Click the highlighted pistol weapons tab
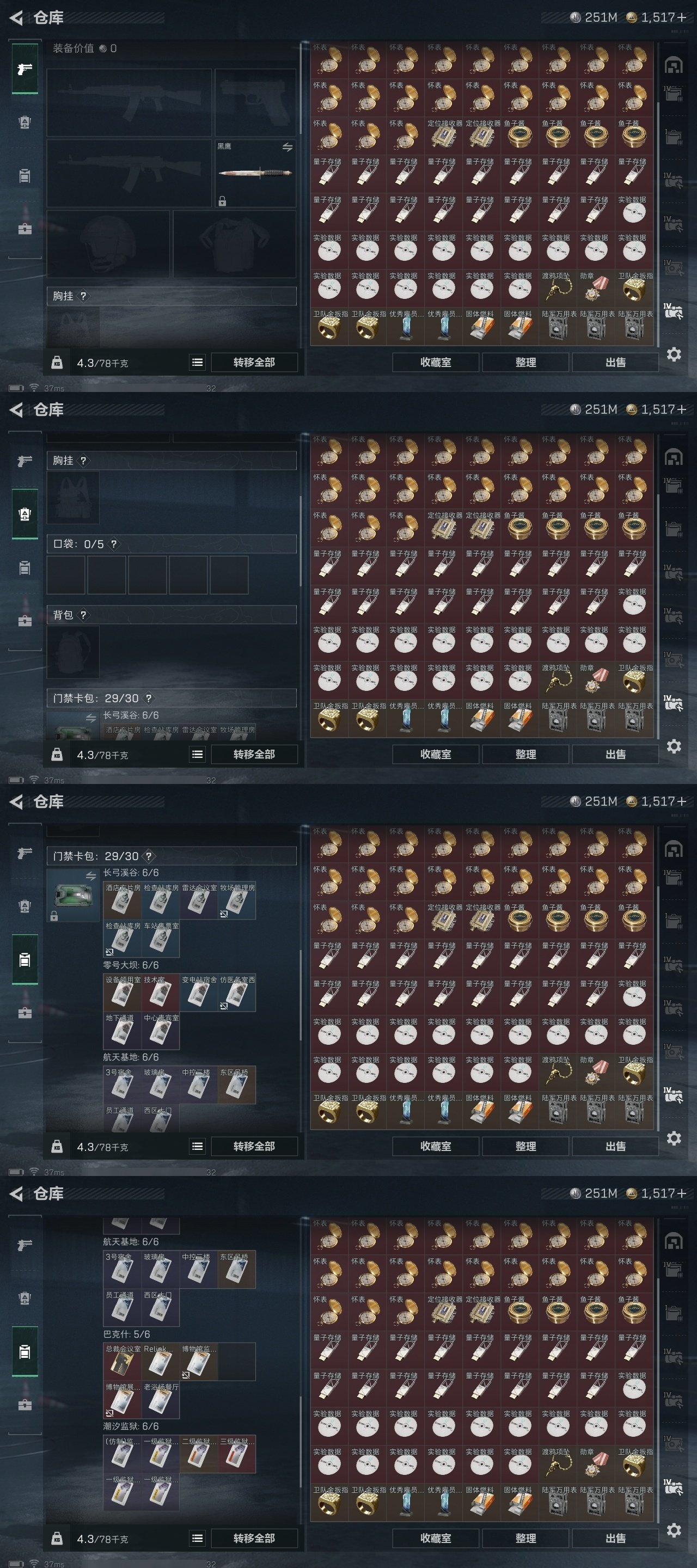Screen dimensions: 697x1568 pos(25,69)
